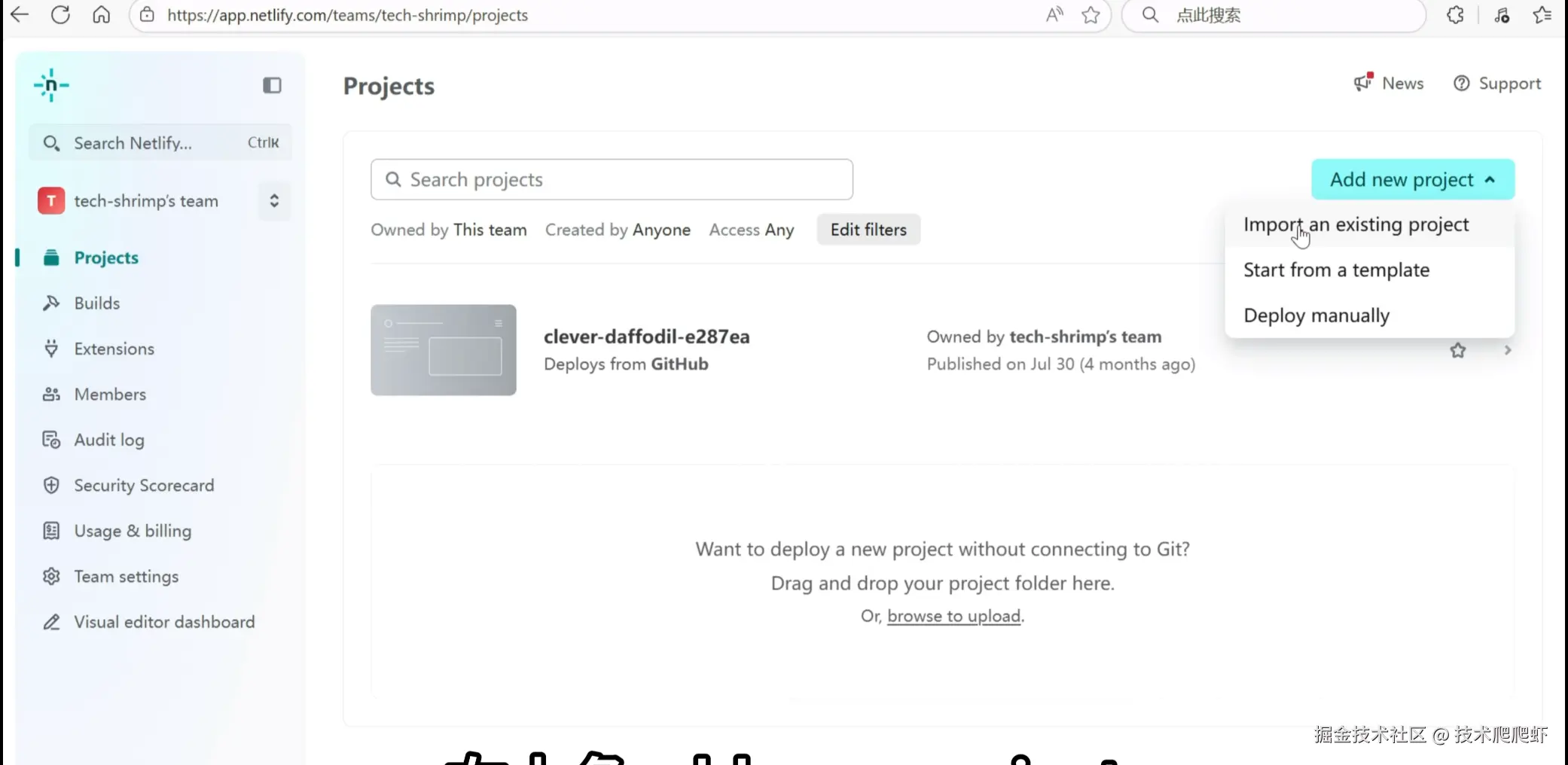
Task: Click the site info lock icon
Action: (148, 15)
